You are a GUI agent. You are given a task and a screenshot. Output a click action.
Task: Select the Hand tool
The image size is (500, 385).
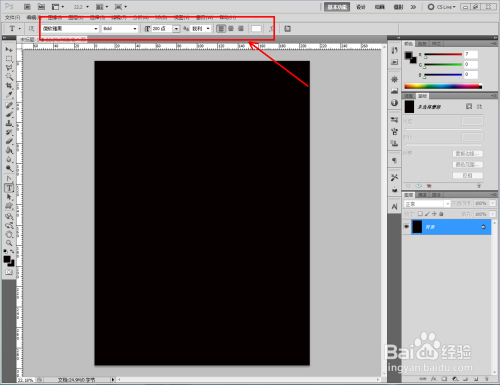pos(9,234)
